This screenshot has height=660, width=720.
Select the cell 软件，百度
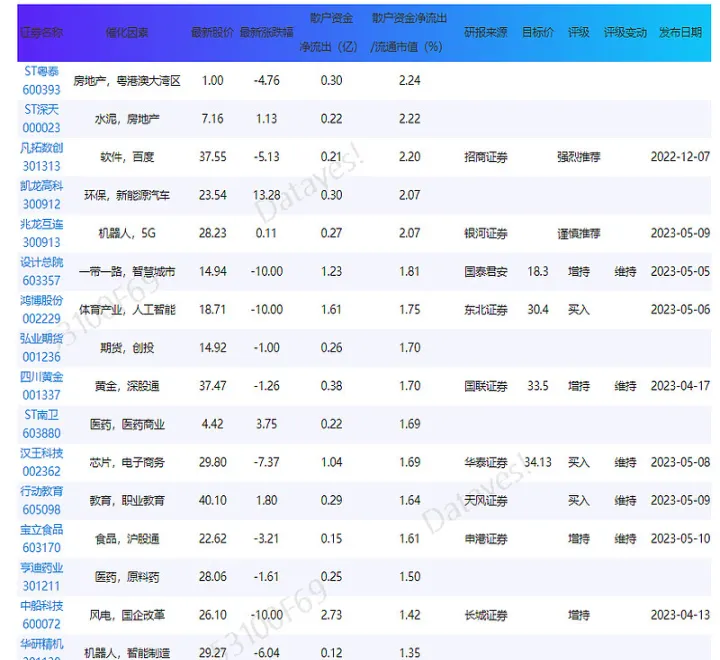[x=127, y=157]
